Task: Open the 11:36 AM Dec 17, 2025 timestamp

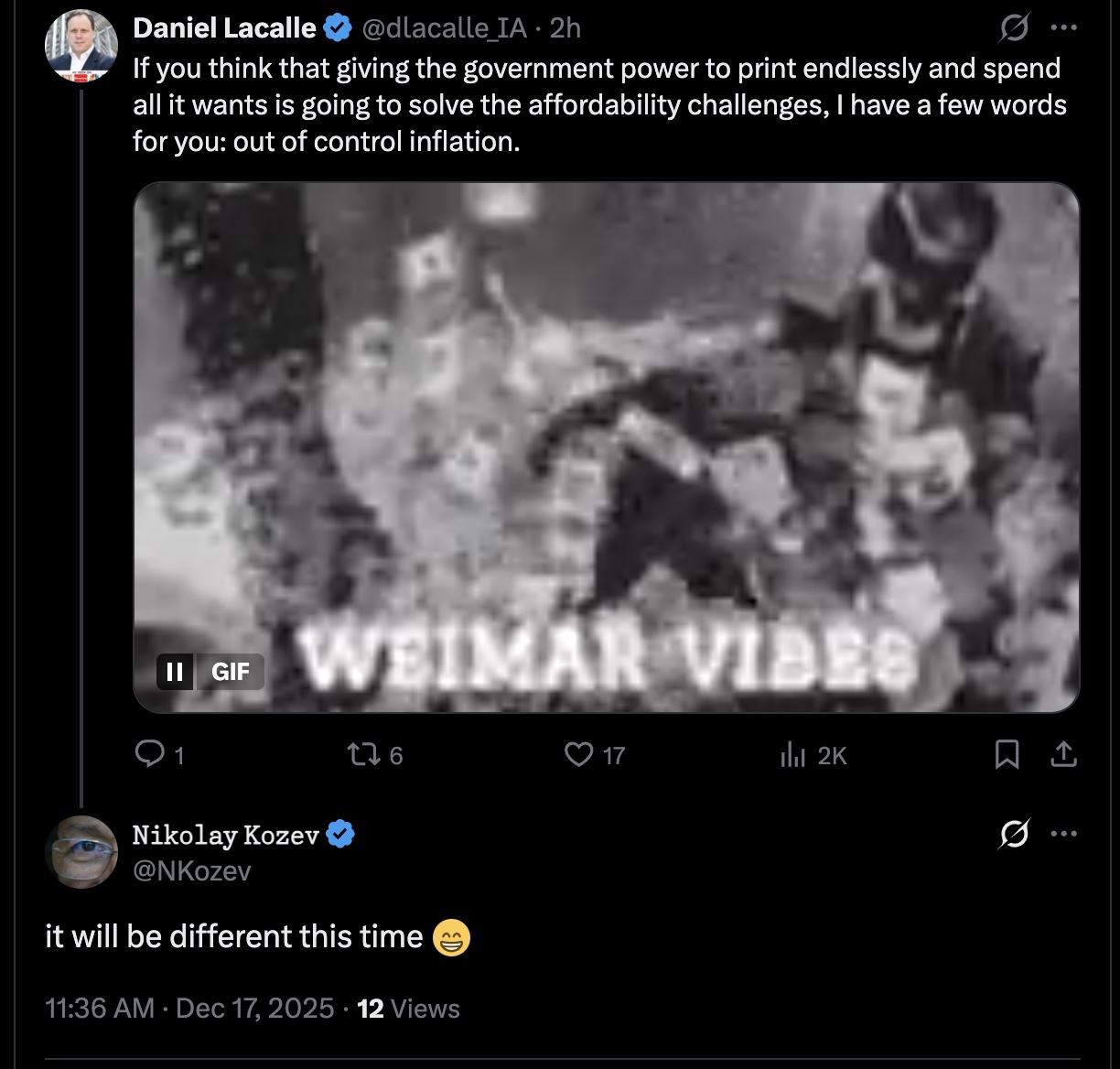Action: point(189,1008)
